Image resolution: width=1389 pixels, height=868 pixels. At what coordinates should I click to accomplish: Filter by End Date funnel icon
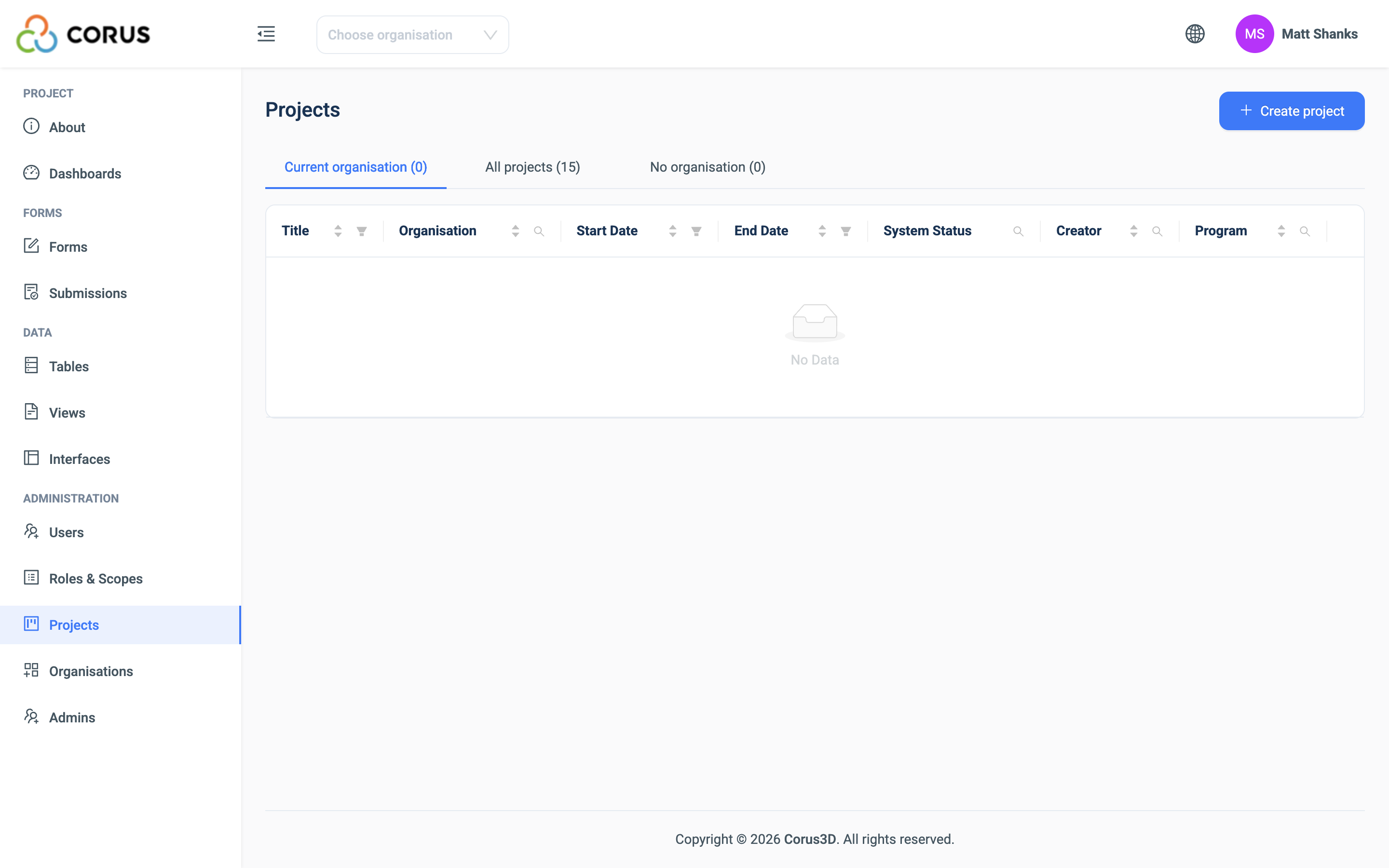[x=845, y=231]
